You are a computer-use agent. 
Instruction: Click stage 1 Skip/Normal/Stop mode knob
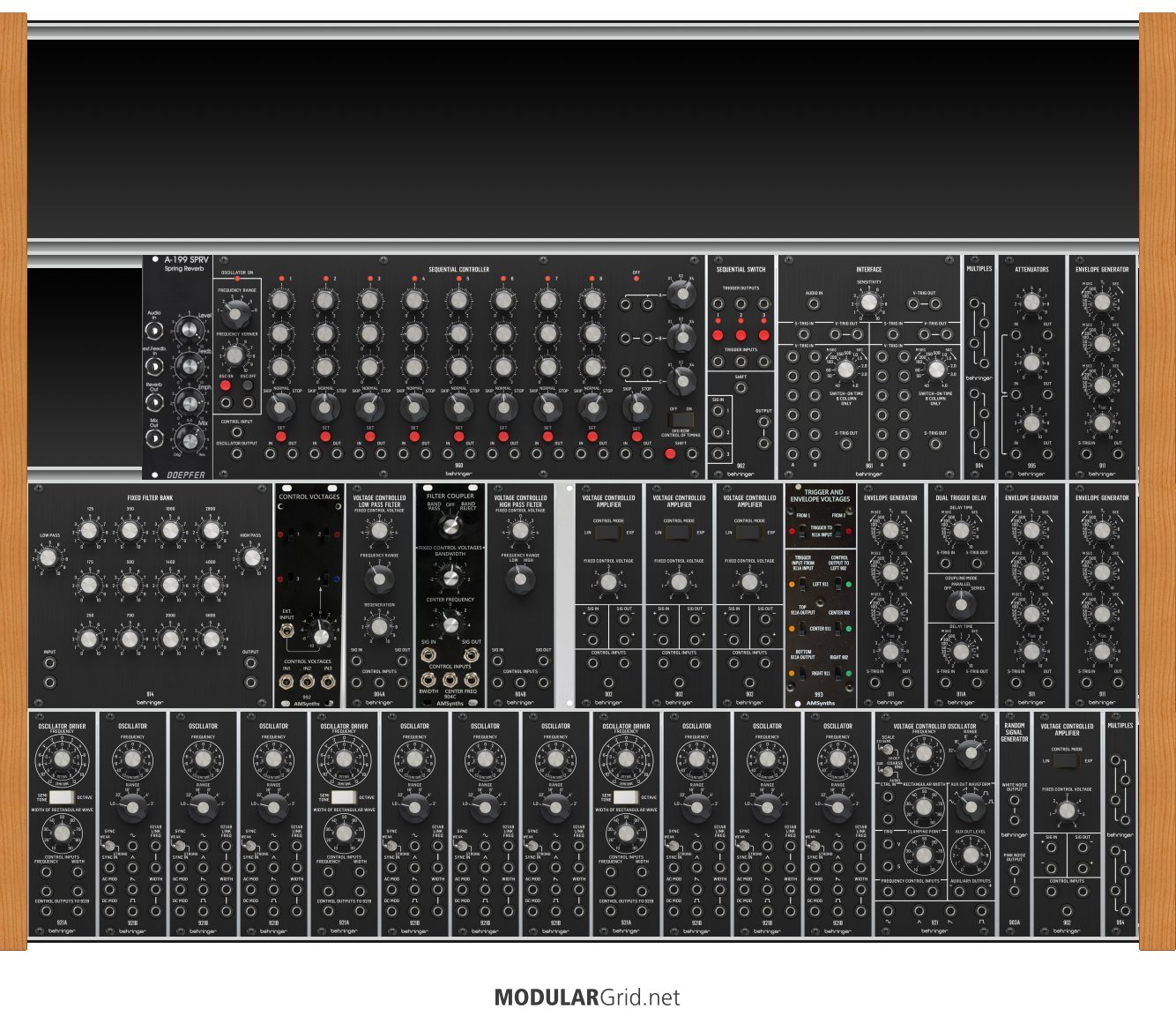pos(281,407)
